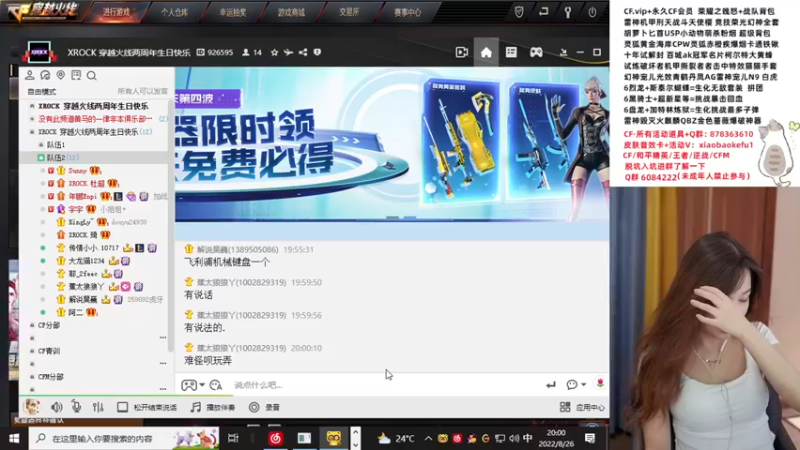Screen dimensions: 800x450
Task: Expand the 队伍1 subchannel
Action: click(41, 145)
